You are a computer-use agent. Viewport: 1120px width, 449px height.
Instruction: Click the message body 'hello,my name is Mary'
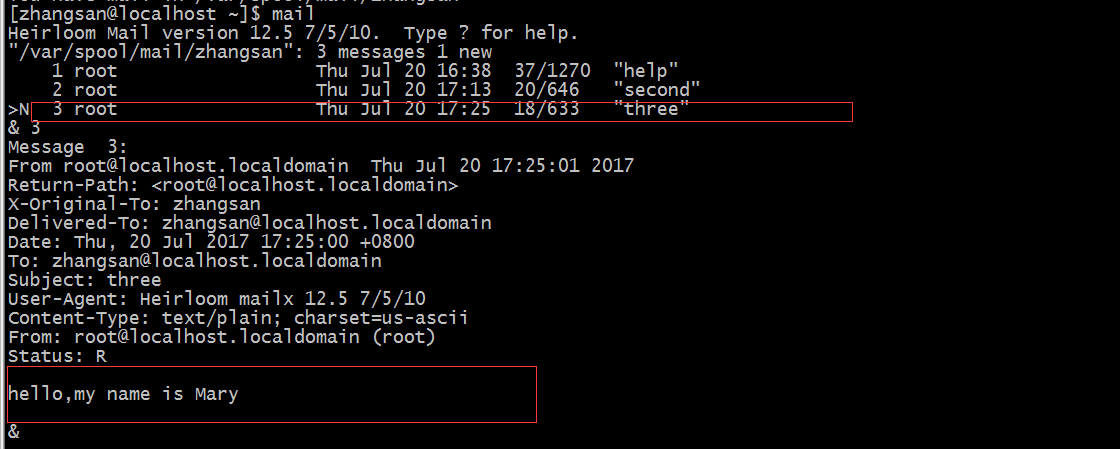(x=123, y=394)
